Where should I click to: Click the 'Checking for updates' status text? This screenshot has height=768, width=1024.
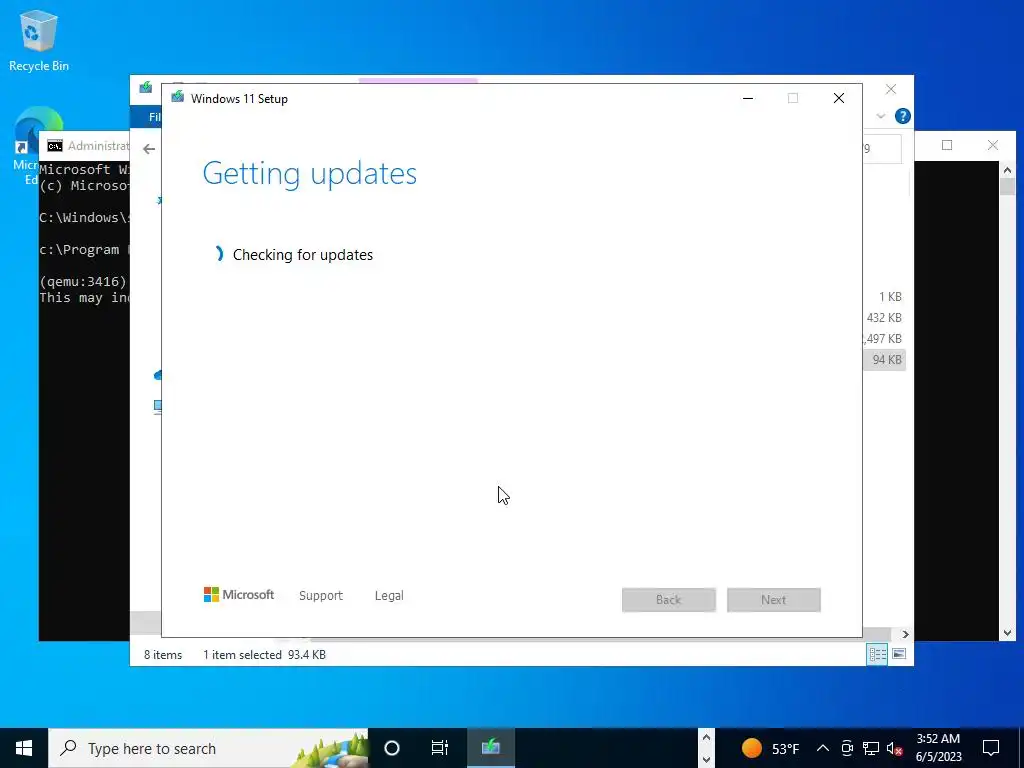(303, 255)
